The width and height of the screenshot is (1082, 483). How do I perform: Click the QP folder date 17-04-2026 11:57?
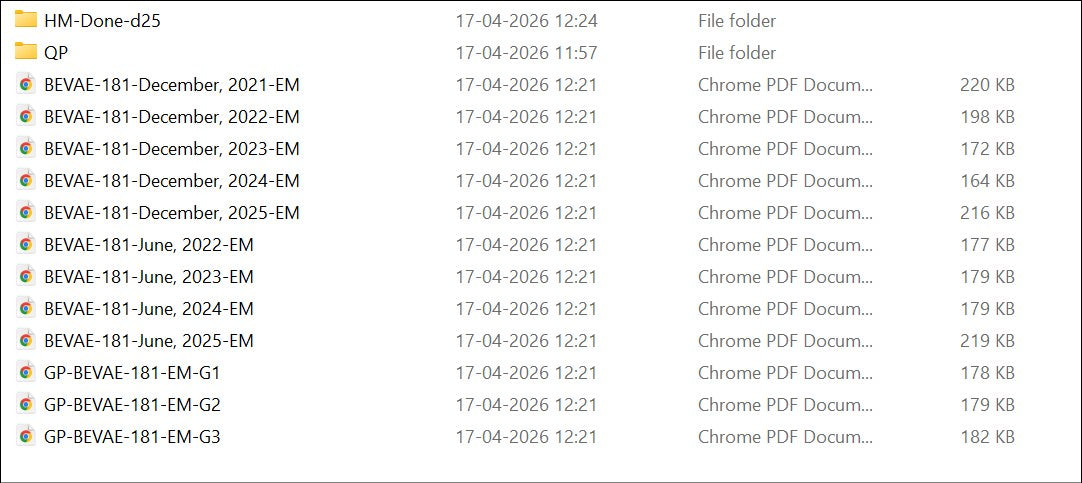click(x=526, y=52)
